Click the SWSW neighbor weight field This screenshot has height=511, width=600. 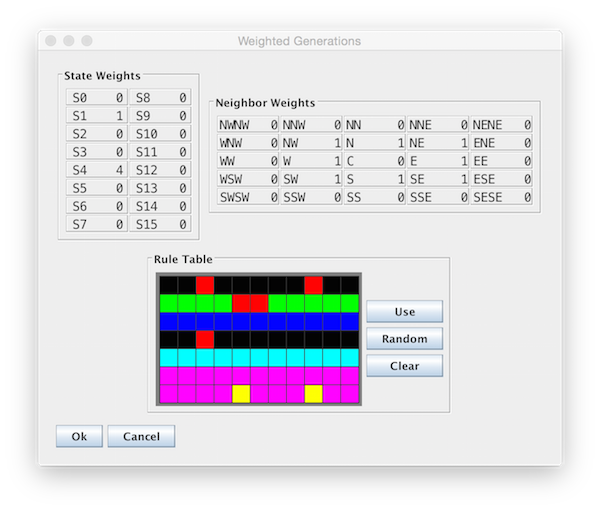coord(248,197)
